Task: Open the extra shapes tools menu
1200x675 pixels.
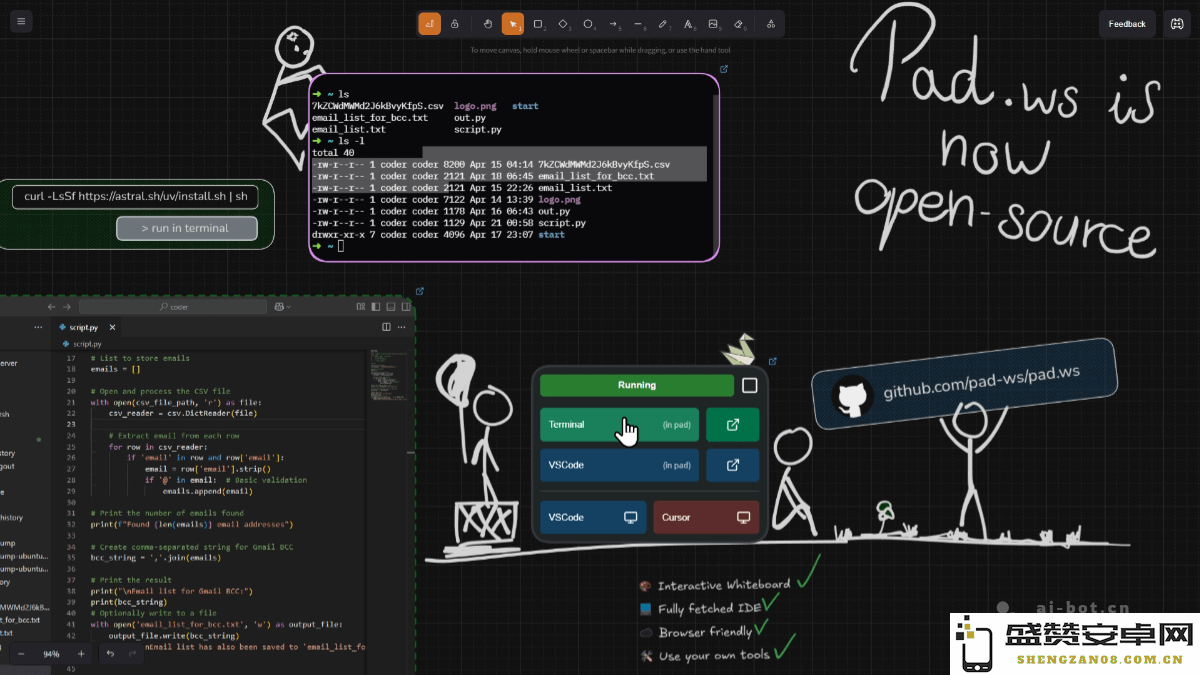Action: click(x=771, y=23)
